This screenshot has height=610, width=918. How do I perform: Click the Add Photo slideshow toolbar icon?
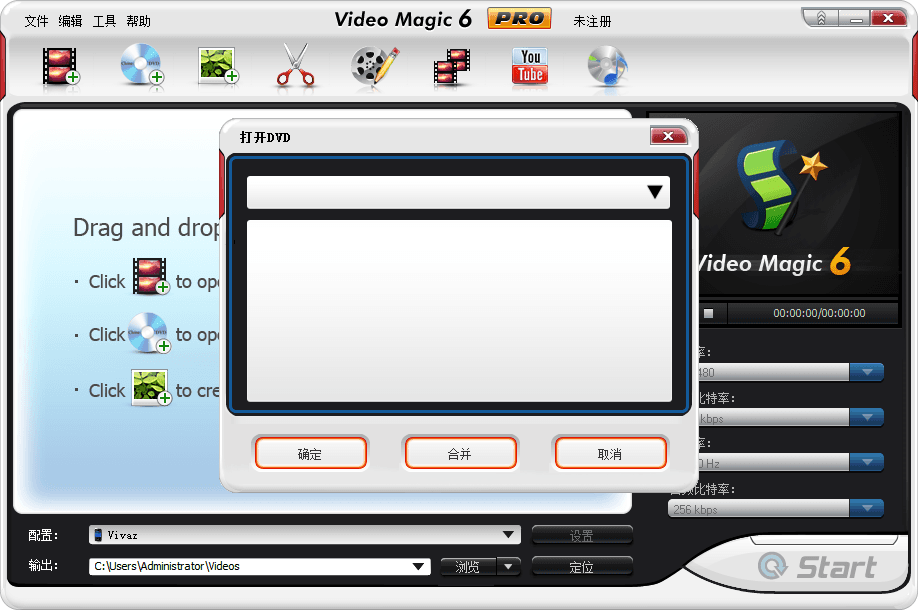(x=218, y=66)
